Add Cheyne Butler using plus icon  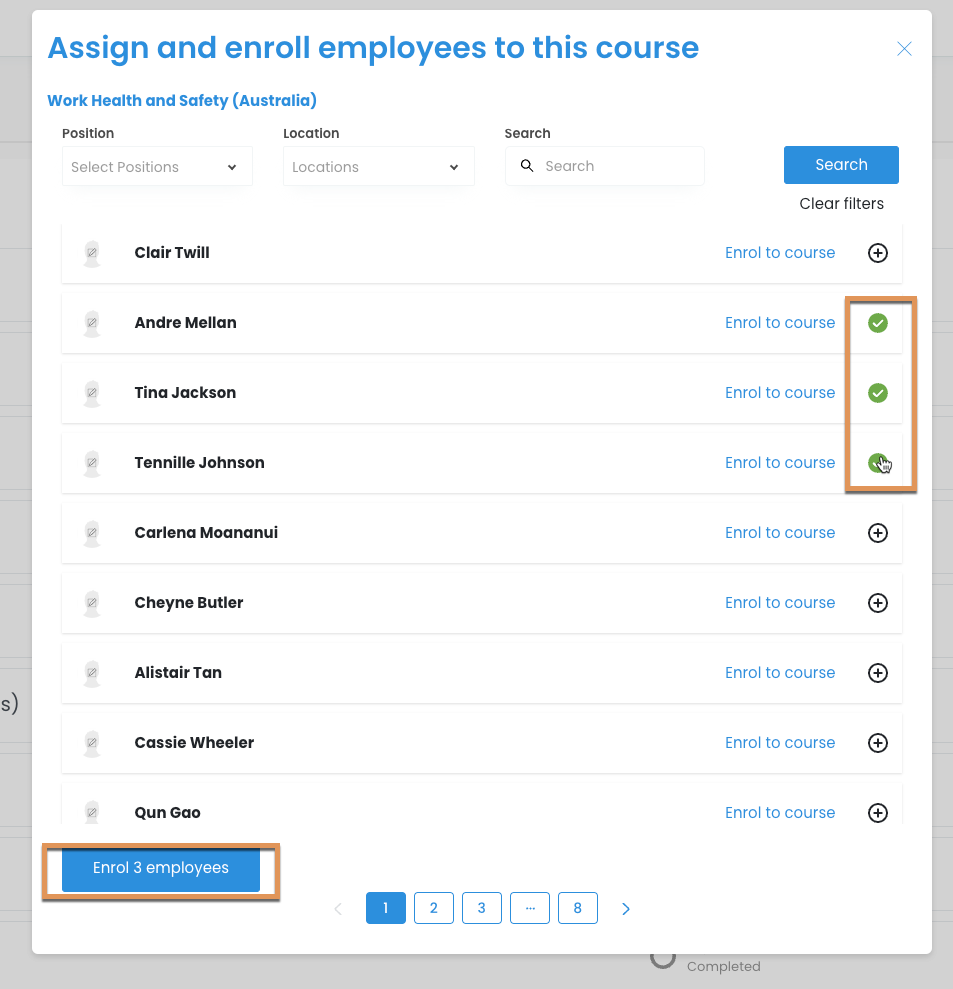point(877,603)
